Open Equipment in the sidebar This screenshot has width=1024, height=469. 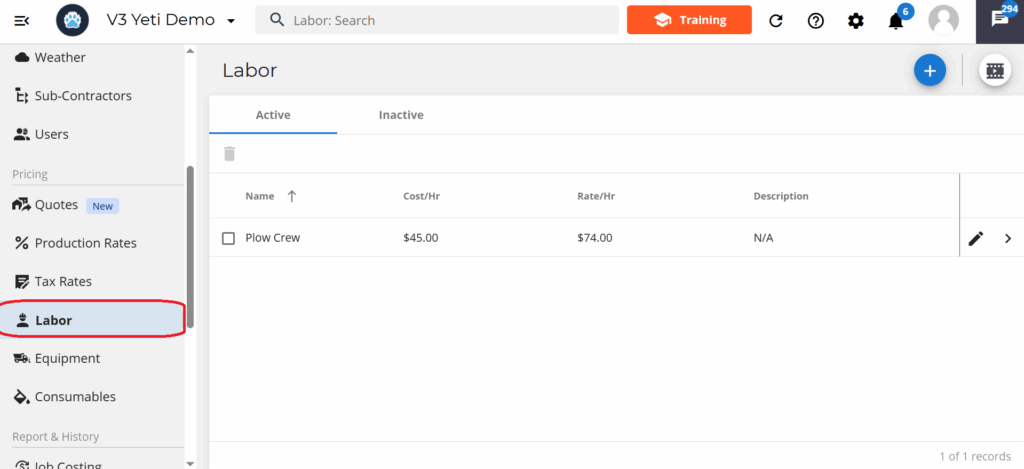pos(91,359)
